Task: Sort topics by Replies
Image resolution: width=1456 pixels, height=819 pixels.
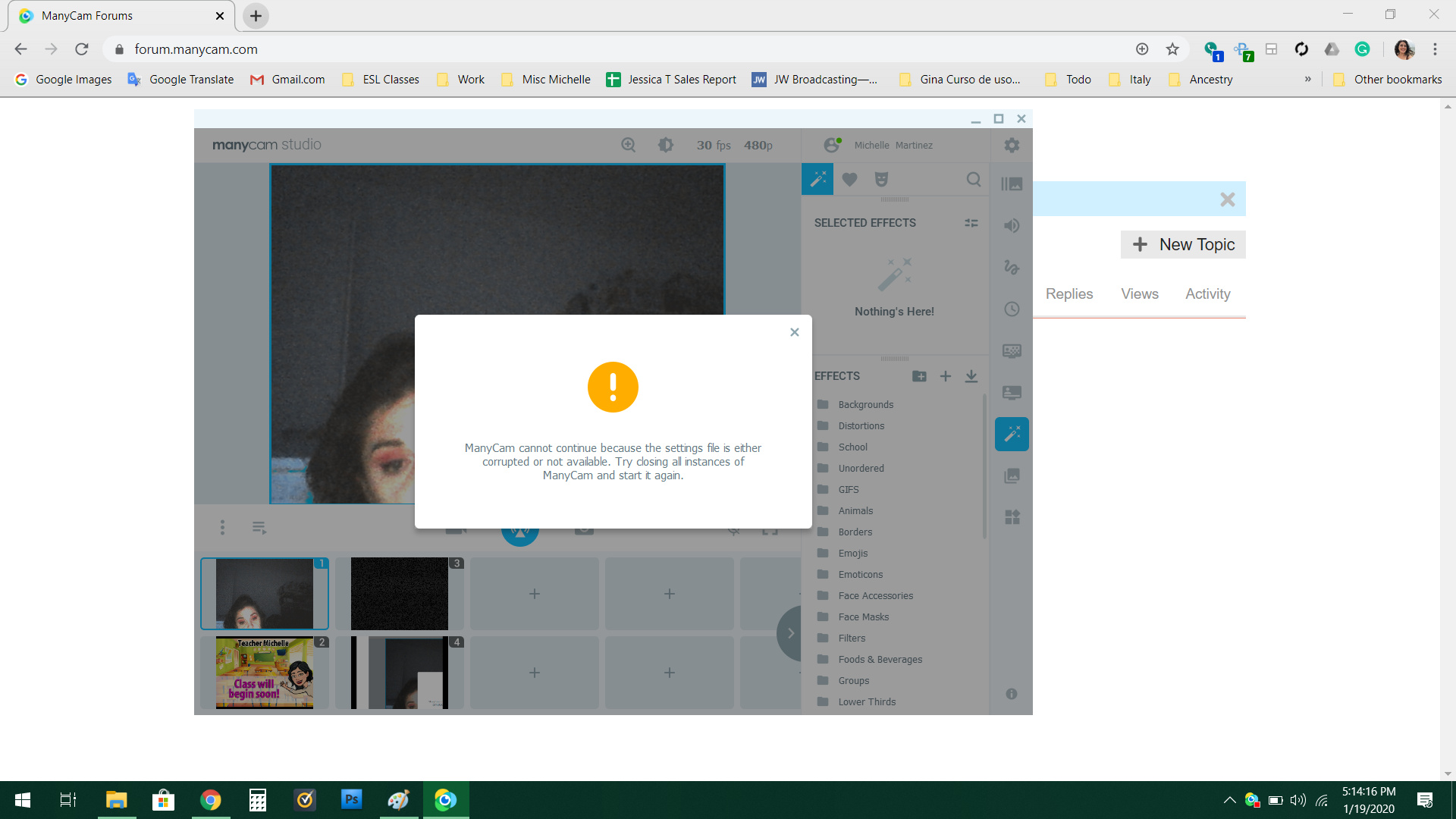Action: (1069, 293)
